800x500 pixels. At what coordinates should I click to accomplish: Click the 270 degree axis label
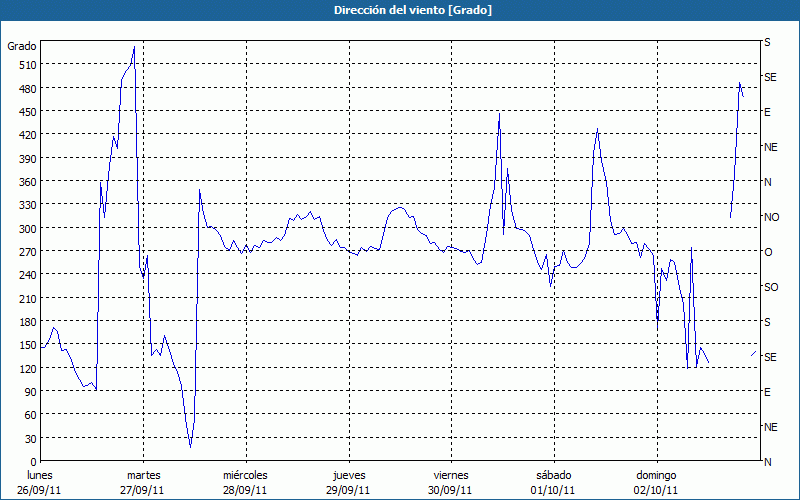[25, 251]
